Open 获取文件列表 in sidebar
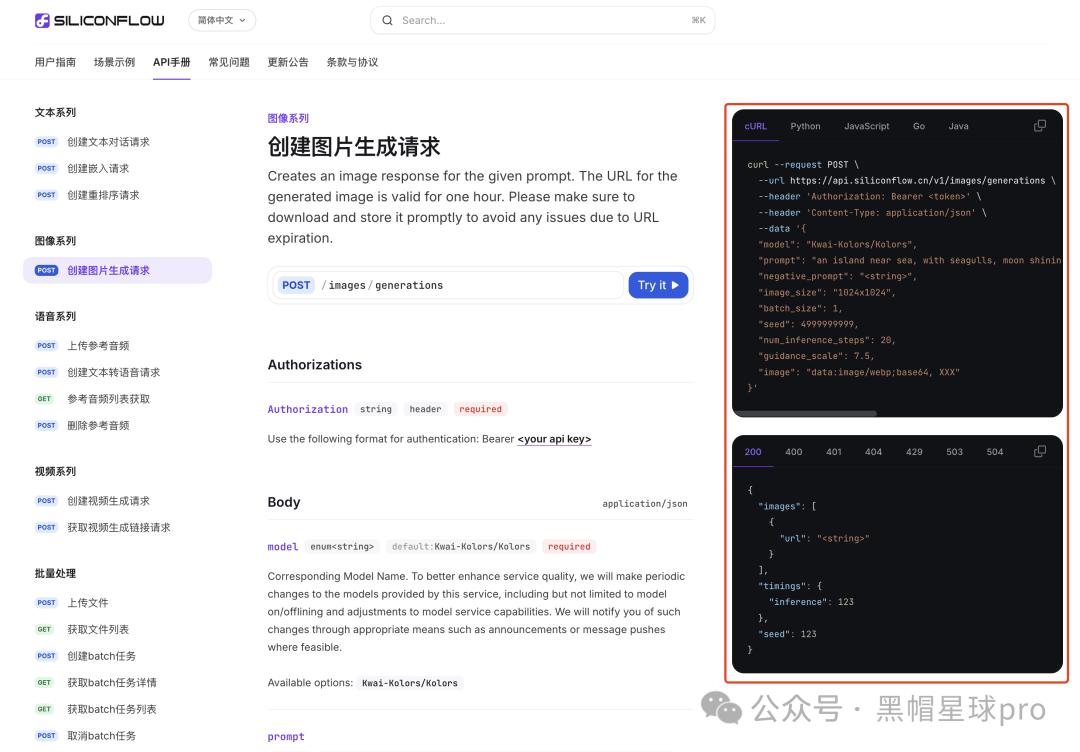This screenshot has width=1080, height=752. point(98,629)
